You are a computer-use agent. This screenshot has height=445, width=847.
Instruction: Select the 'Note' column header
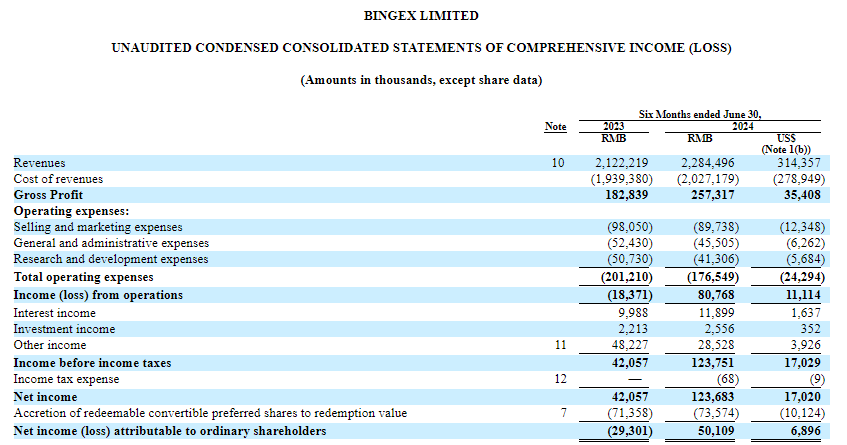(555, 126)
